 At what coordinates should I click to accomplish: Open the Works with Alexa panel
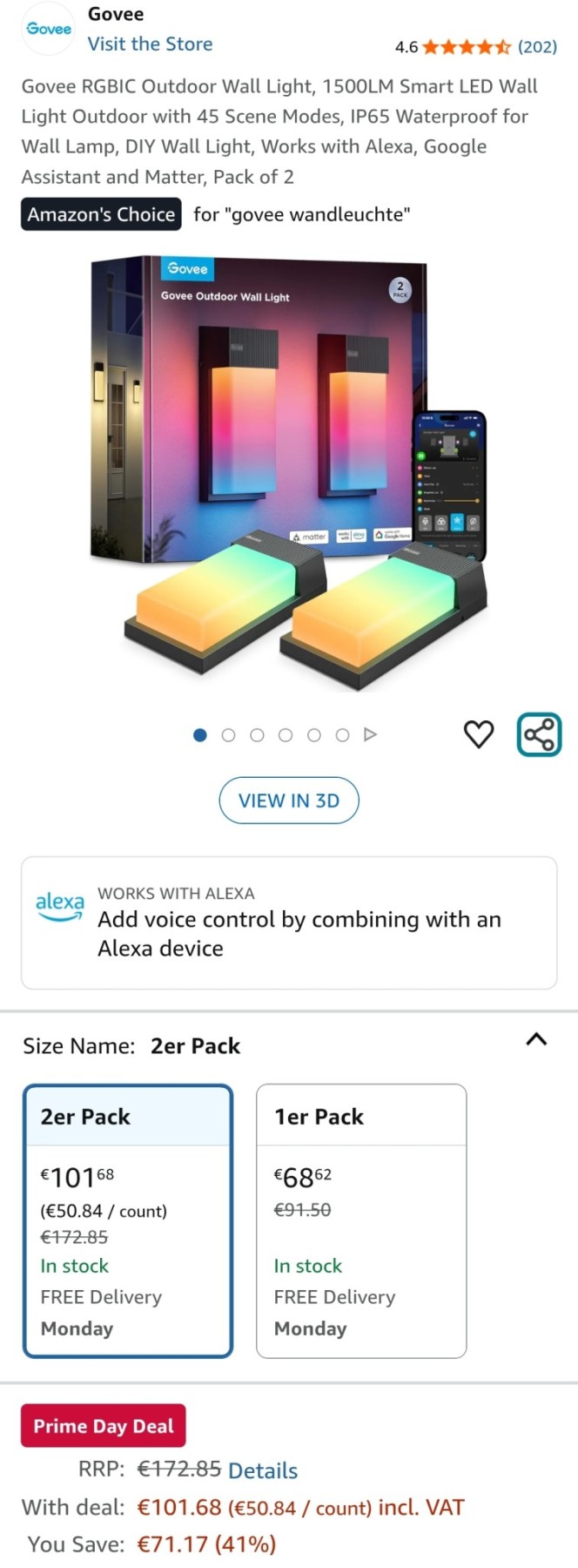[289, 923]
